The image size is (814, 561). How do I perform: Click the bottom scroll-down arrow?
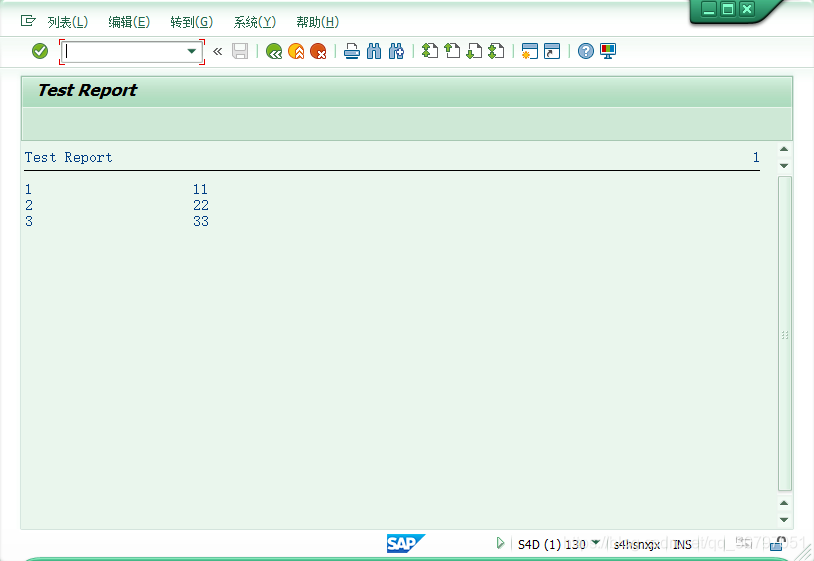coord(784,519)
